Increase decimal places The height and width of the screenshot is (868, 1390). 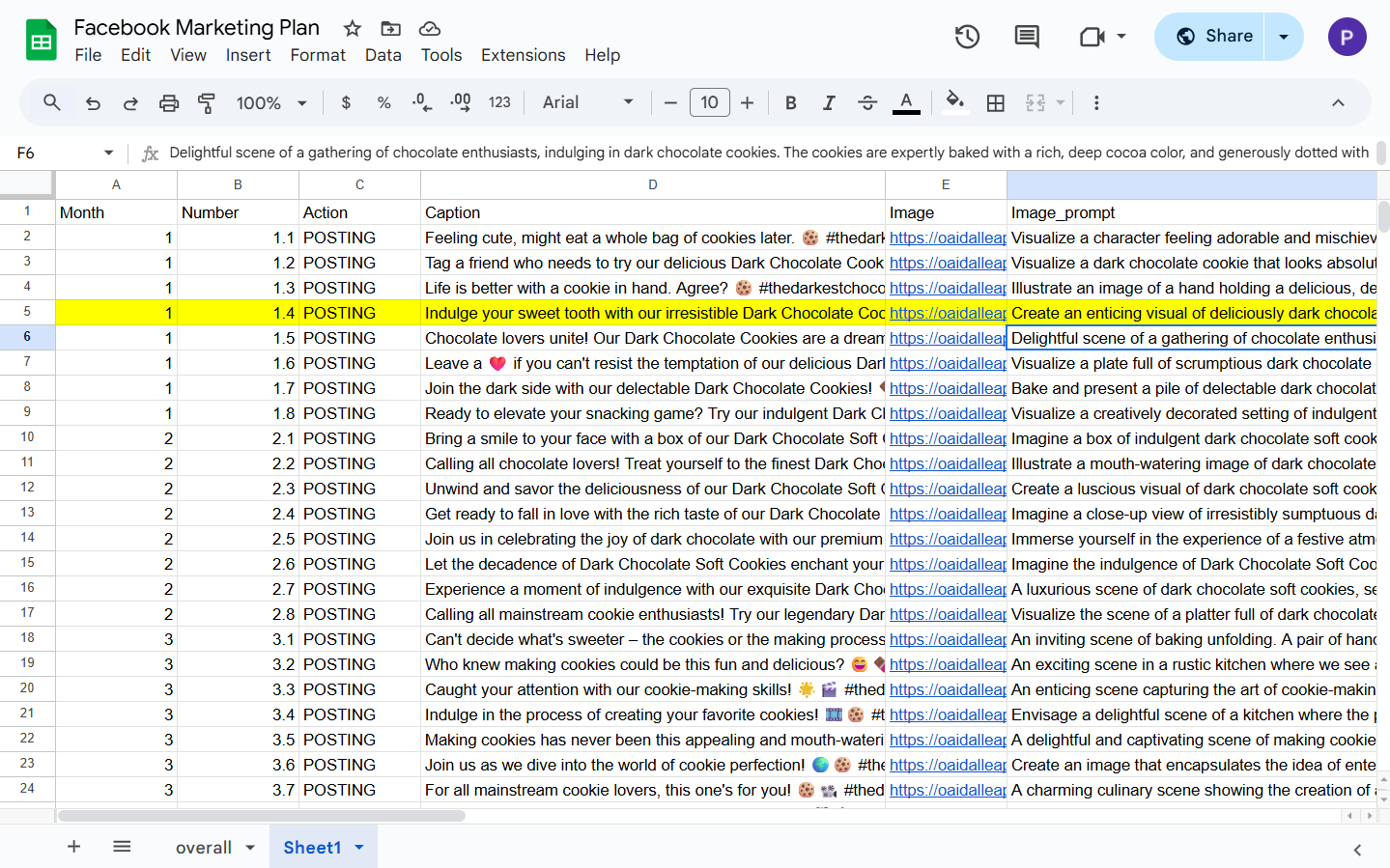[461, 102]
